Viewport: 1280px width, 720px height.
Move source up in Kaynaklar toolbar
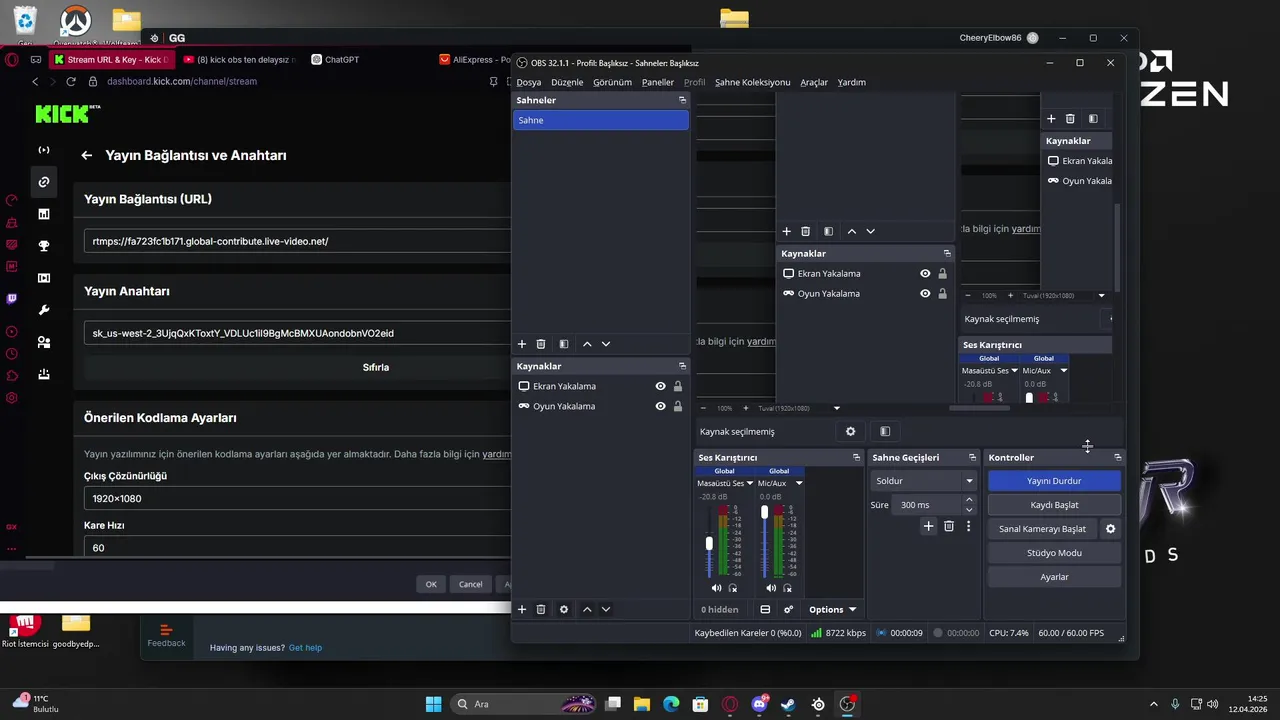tap(587, 609)
